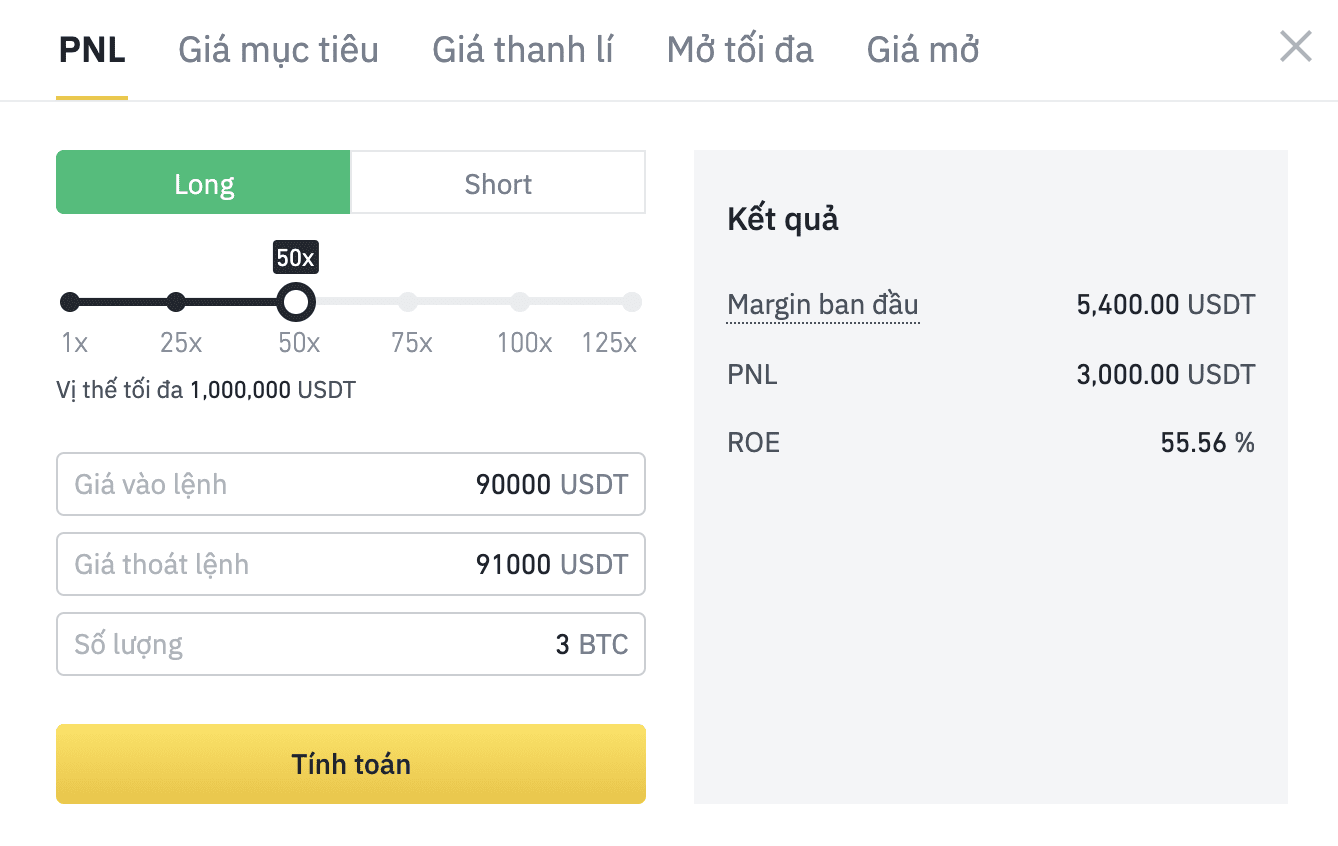Open the Giá thanh lí tab

coord(522,49)
